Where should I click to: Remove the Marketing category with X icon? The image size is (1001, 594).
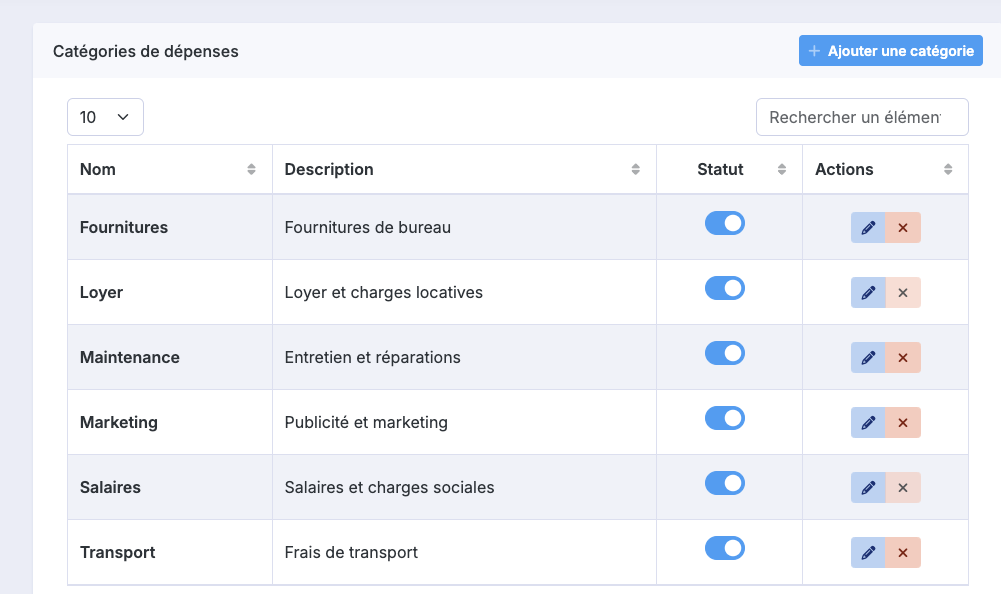tap(903, 422)
